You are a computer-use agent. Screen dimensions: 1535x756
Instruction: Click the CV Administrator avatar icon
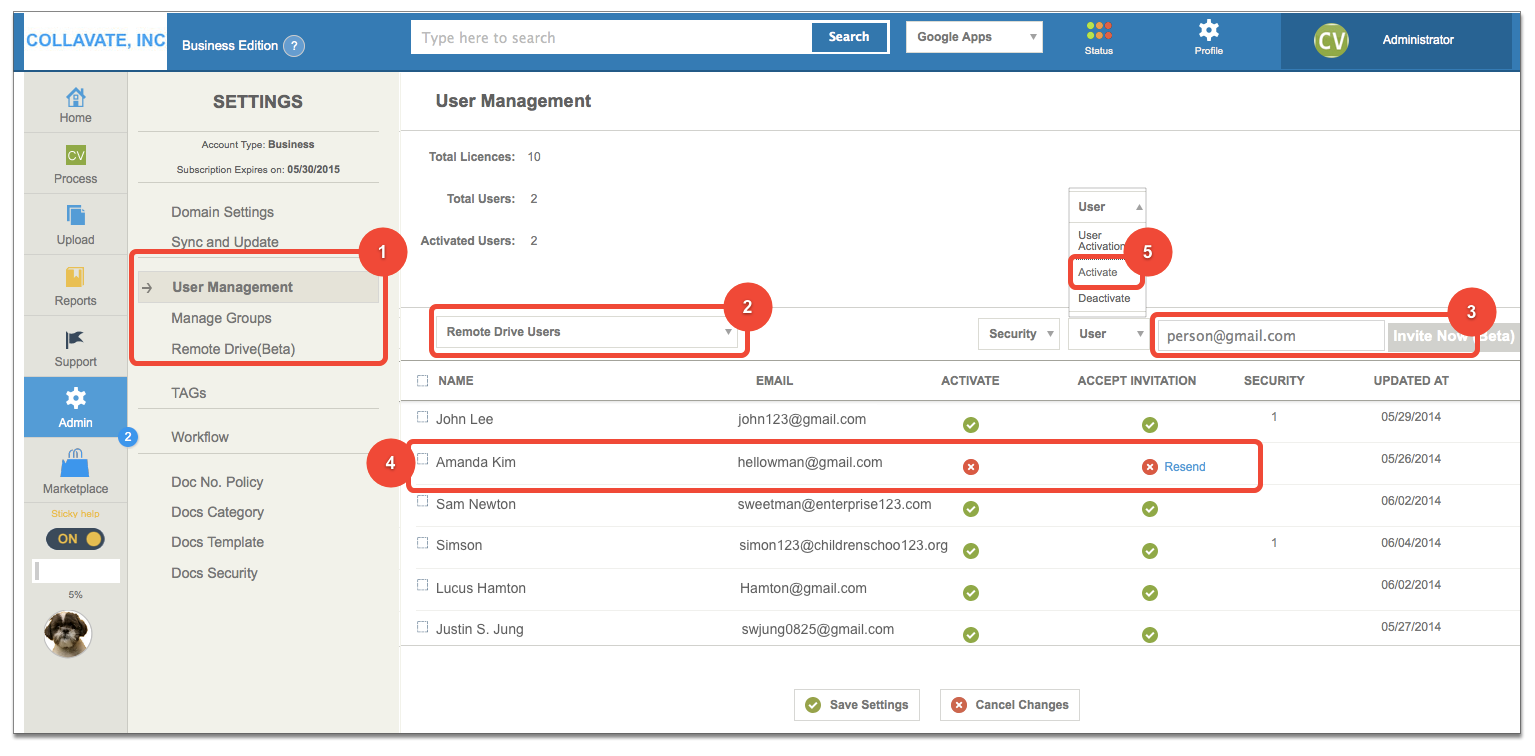[1331, 40]
